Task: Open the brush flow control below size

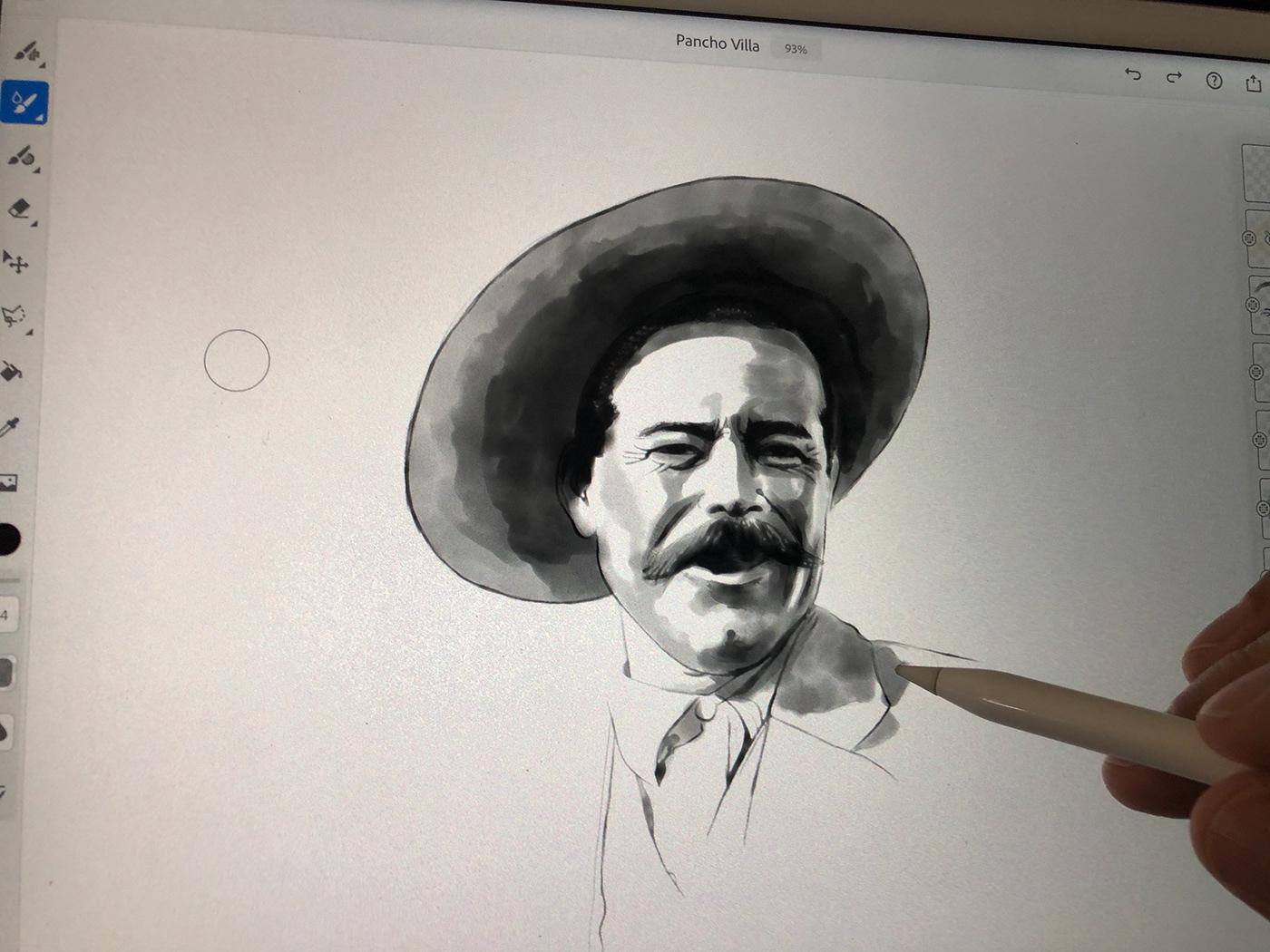Action: 5,673
